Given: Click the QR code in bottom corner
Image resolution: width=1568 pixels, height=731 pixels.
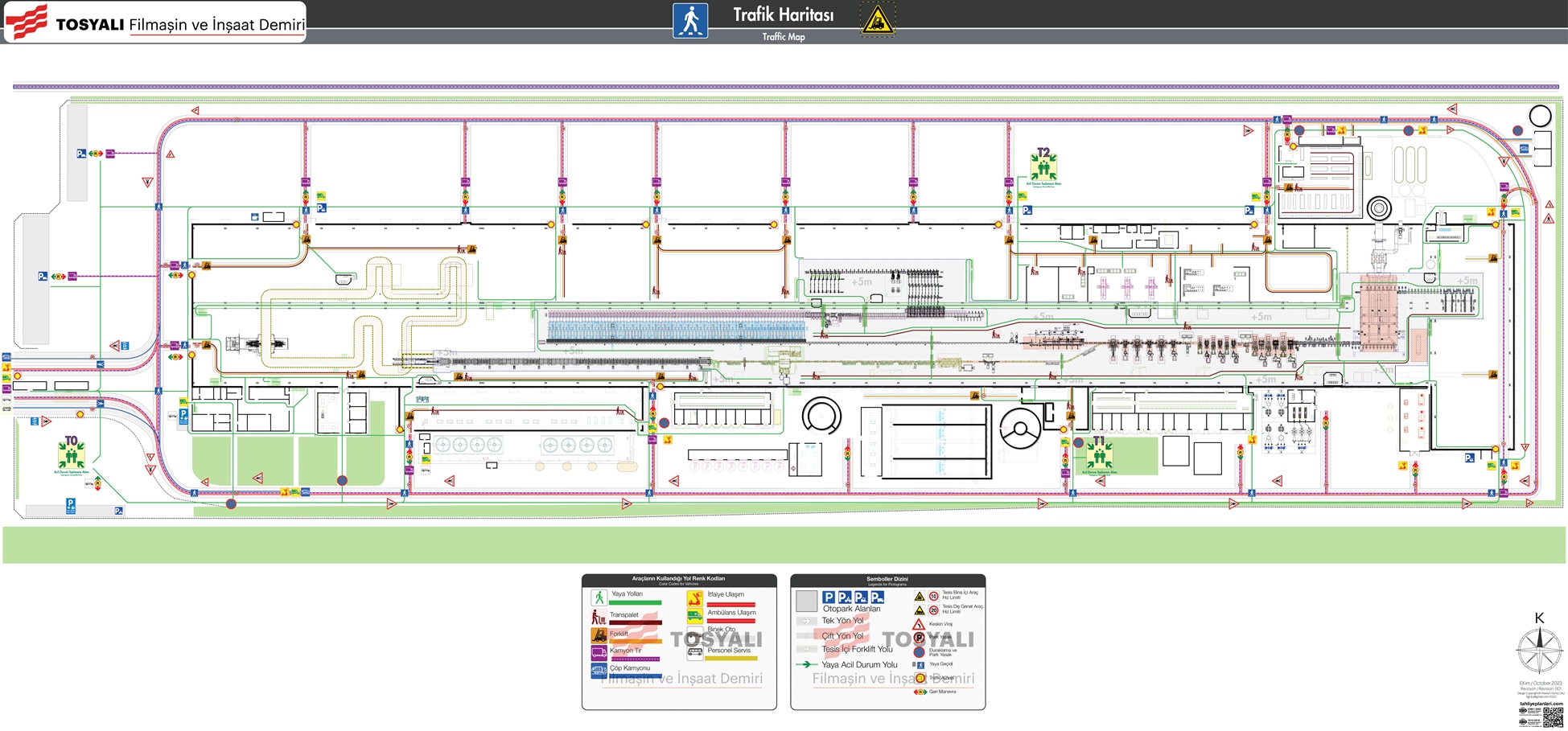Looking at the screenshot, I should (x=1553, y=717).
